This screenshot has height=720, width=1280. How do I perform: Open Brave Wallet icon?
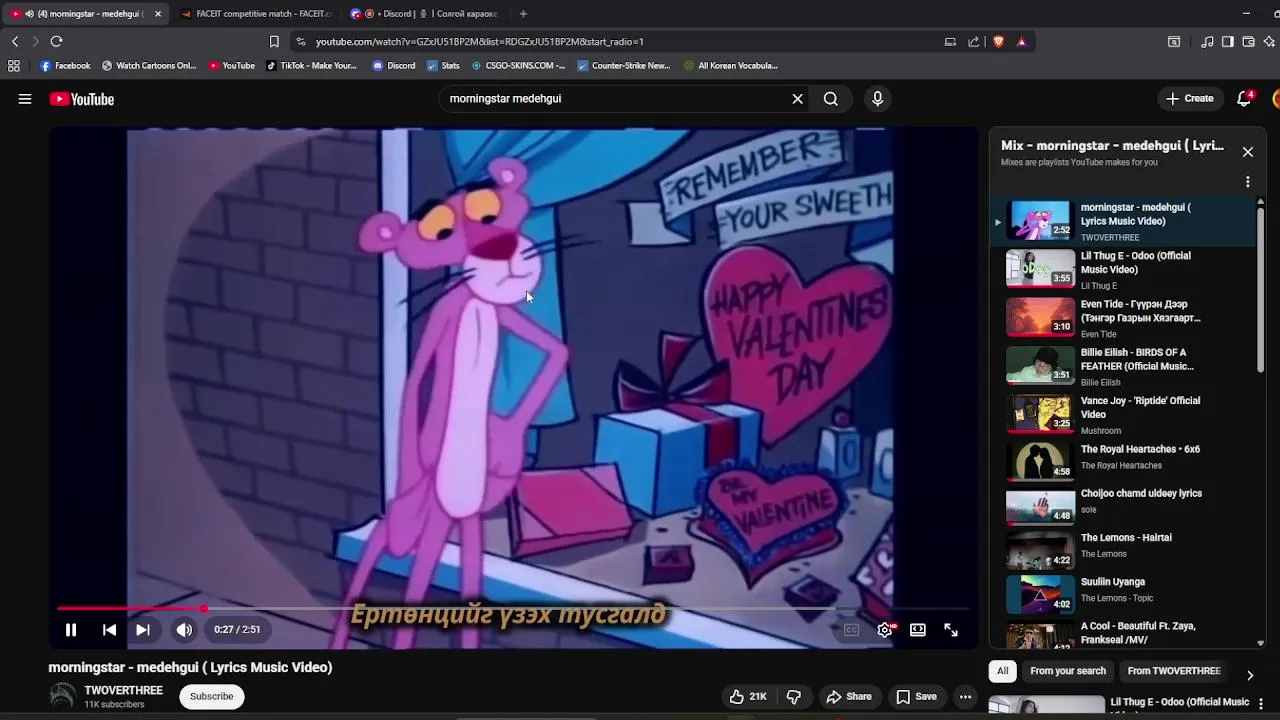1249,41
